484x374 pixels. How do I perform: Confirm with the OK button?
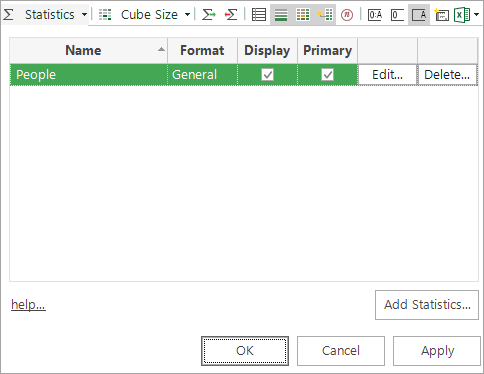[x=245, y=351]
